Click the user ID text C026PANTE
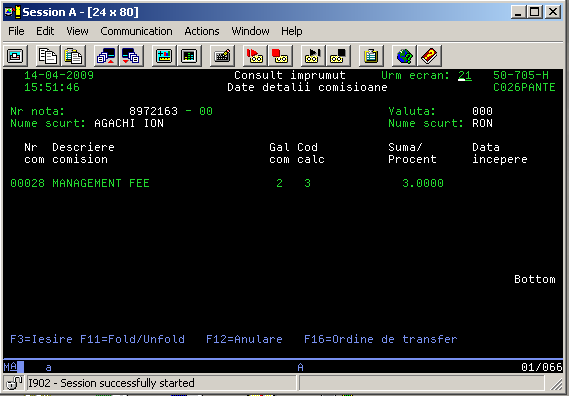This screenshot has width=569, height=396. tap(524, 87)
